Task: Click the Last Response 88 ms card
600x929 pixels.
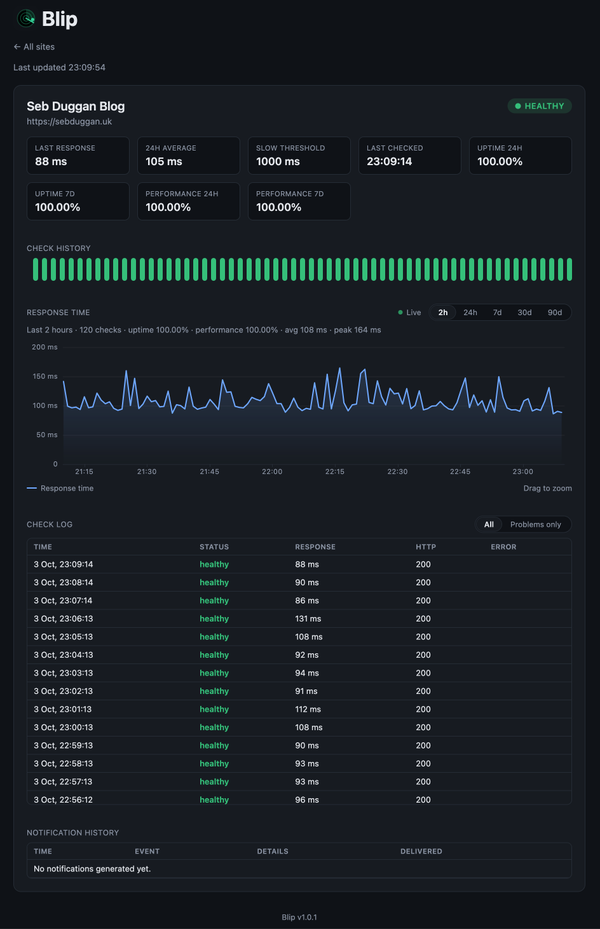Action: click(x=78, y=156)
